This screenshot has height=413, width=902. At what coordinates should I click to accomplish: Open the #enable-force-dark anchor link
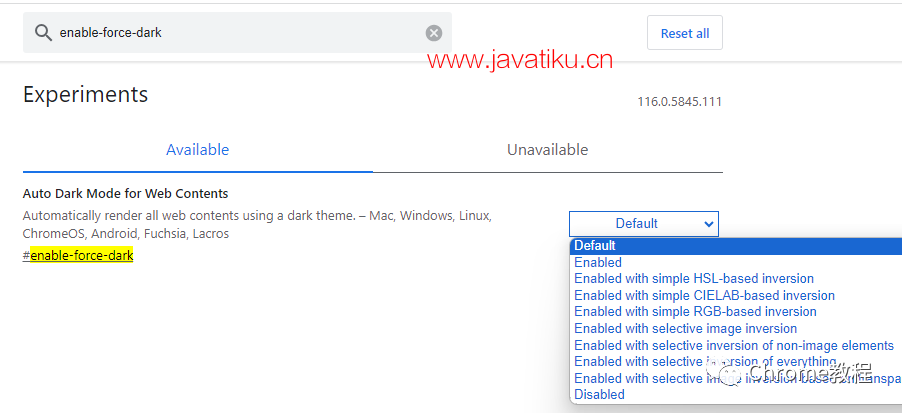(78, 255)
